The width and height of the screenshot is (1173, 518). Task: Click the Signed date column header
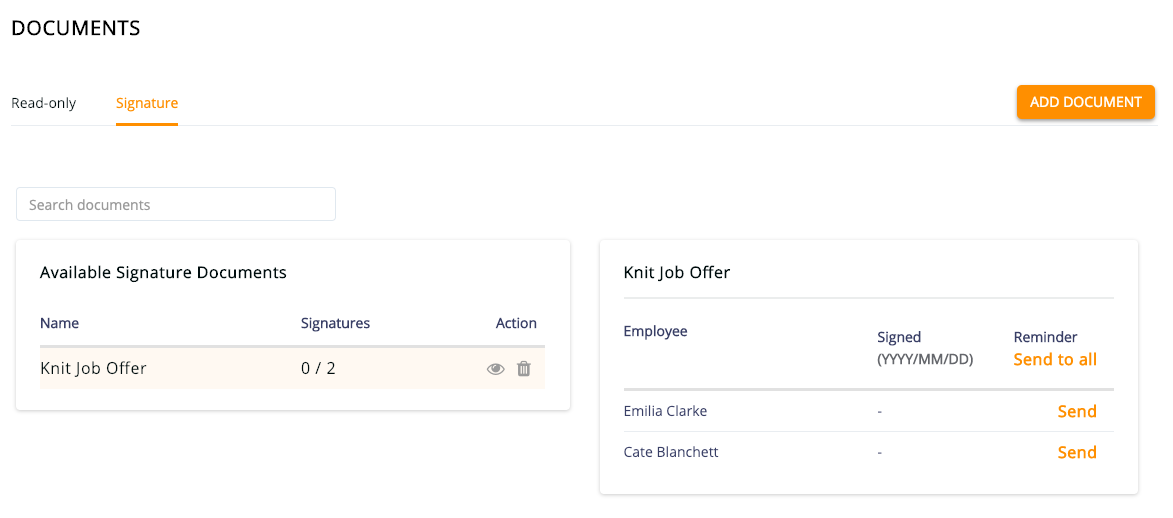(x=925, y=348)
